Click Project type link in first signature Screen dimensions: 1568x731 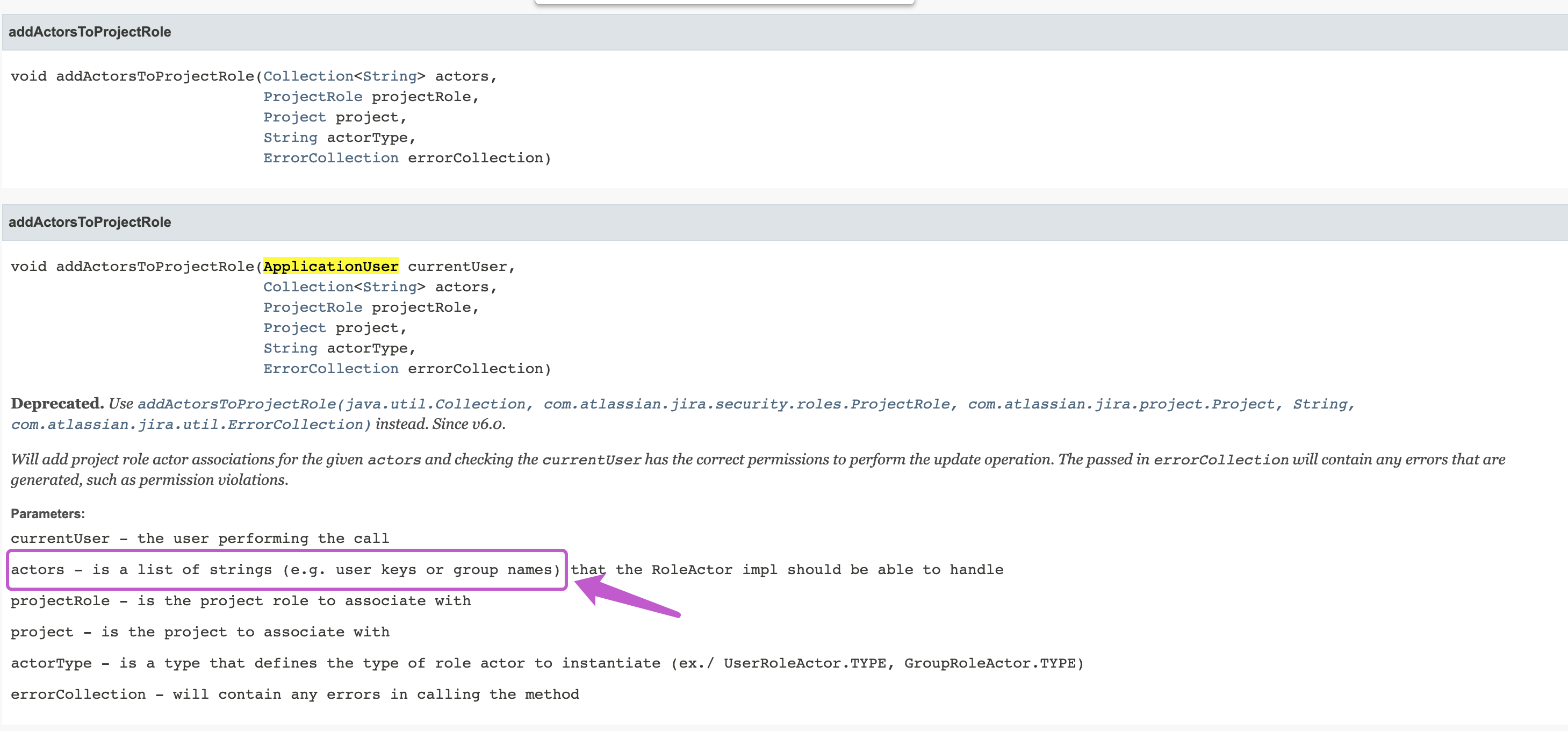tap(294, 118)
